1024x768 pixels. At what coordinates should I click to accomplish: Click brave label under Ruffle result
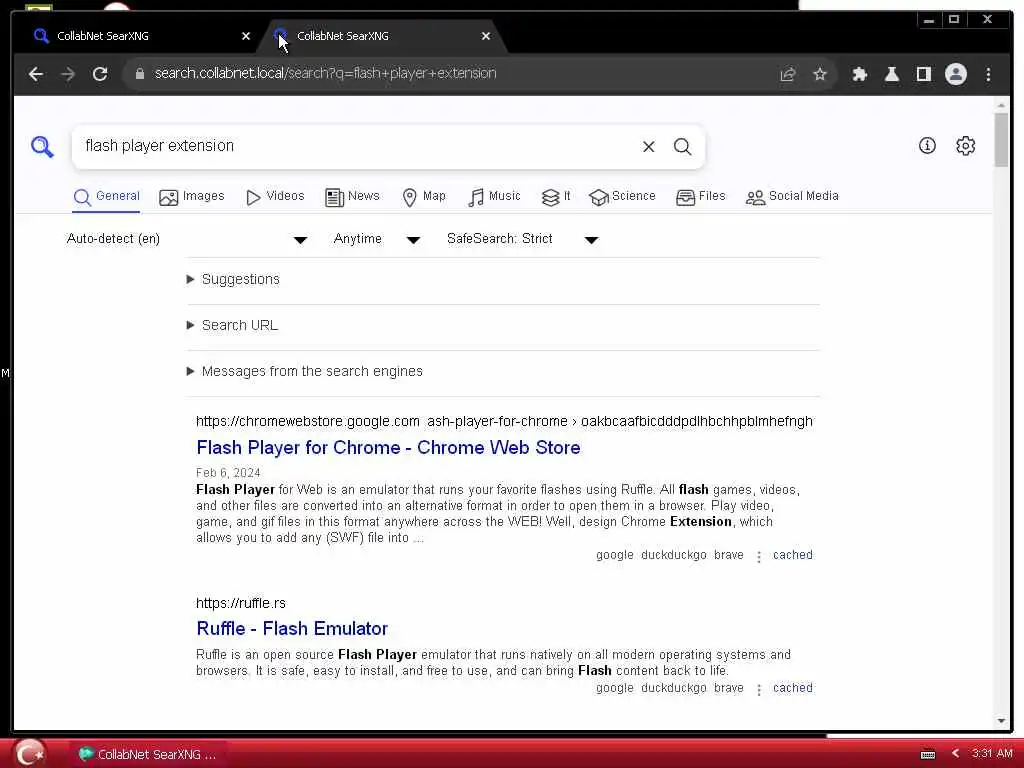(x=728, y=688)
